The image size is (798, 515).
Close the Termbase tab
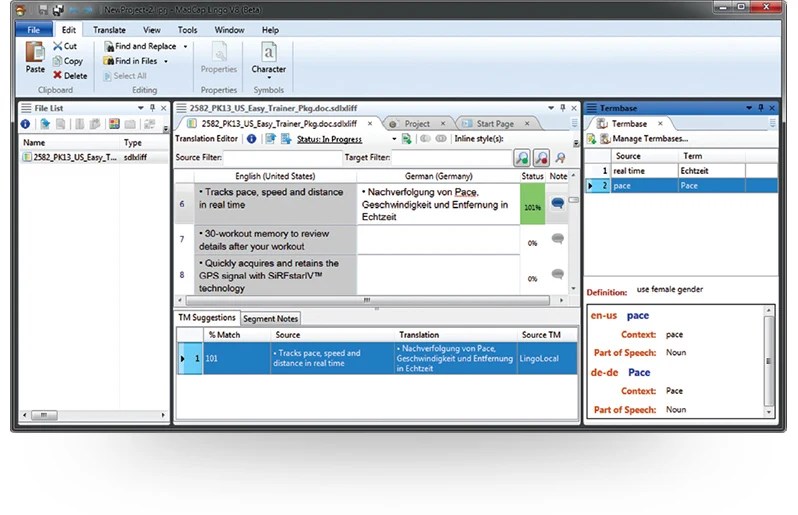(660, 124)
